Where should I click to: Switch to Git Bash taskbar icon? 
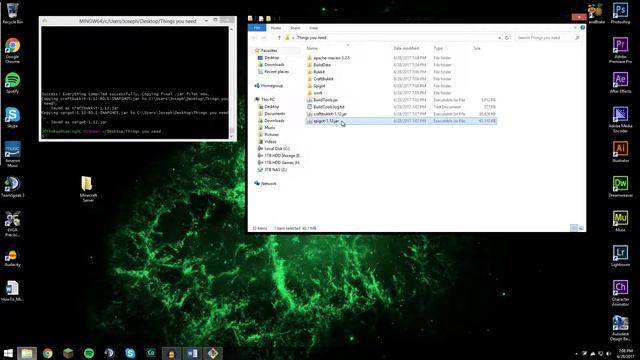(x=213, y=353)
